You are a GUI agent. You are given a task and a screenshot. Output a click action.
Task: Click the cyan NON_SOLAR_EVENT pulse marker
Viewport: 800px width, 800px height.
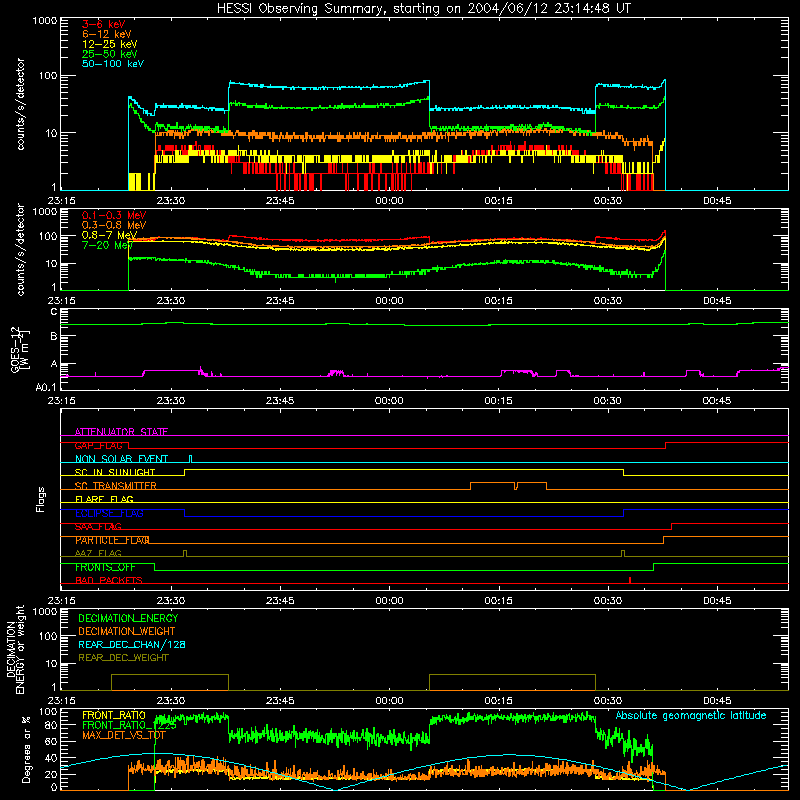click(191, 459)
